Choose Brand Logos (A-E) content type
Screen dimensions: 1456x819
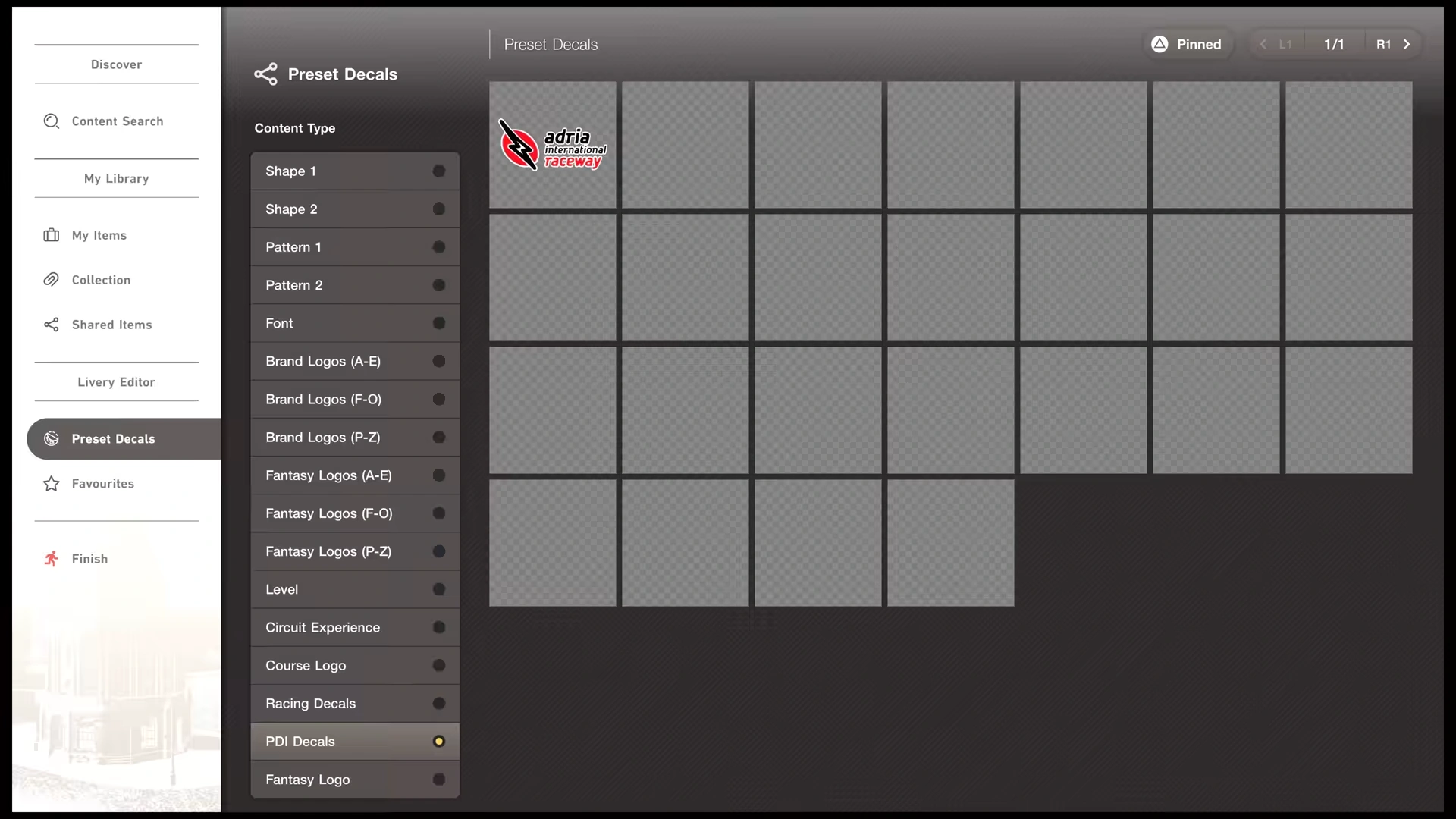click(323, 362)
